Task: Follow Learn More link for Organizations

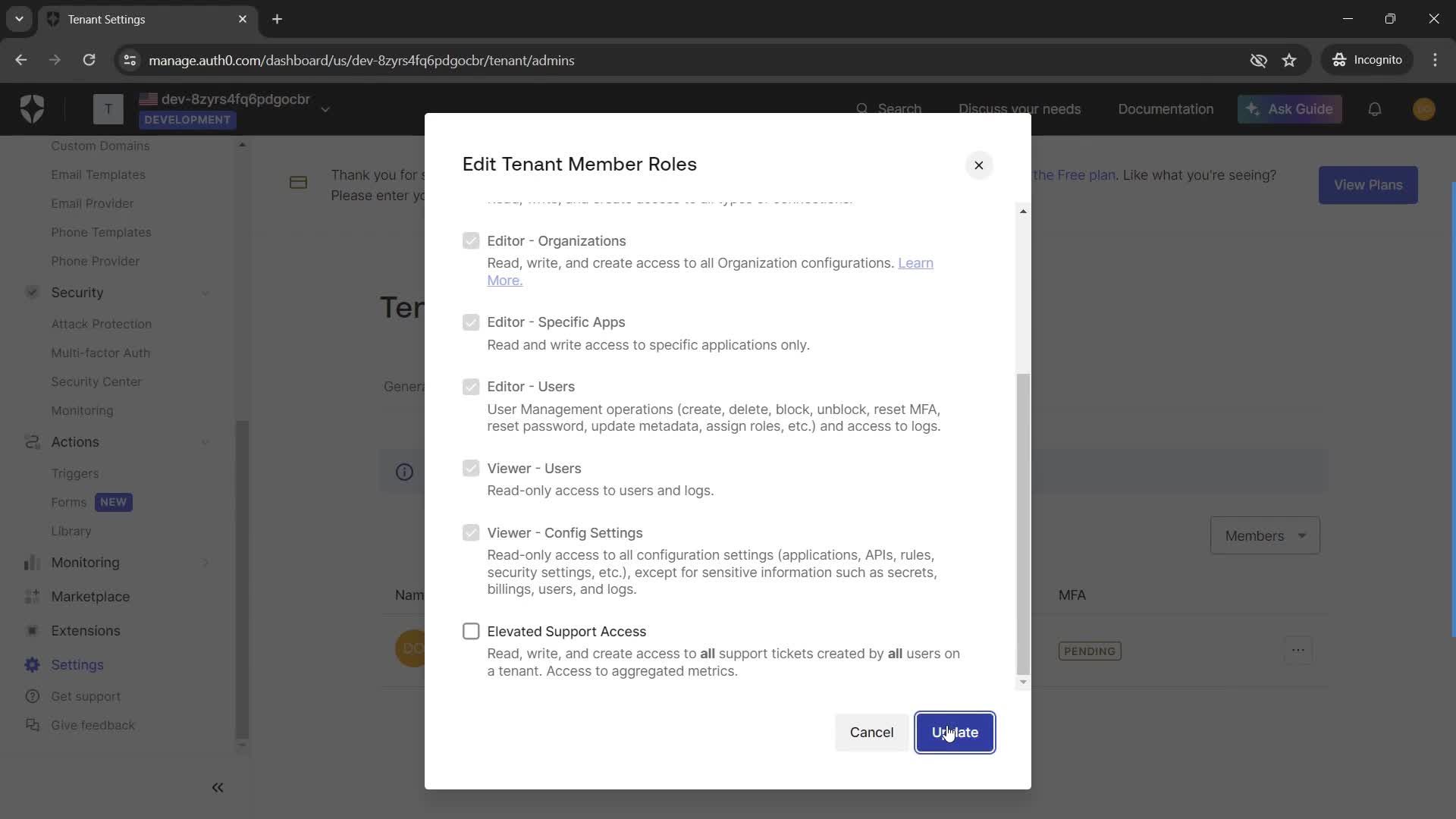Action: 710,271
